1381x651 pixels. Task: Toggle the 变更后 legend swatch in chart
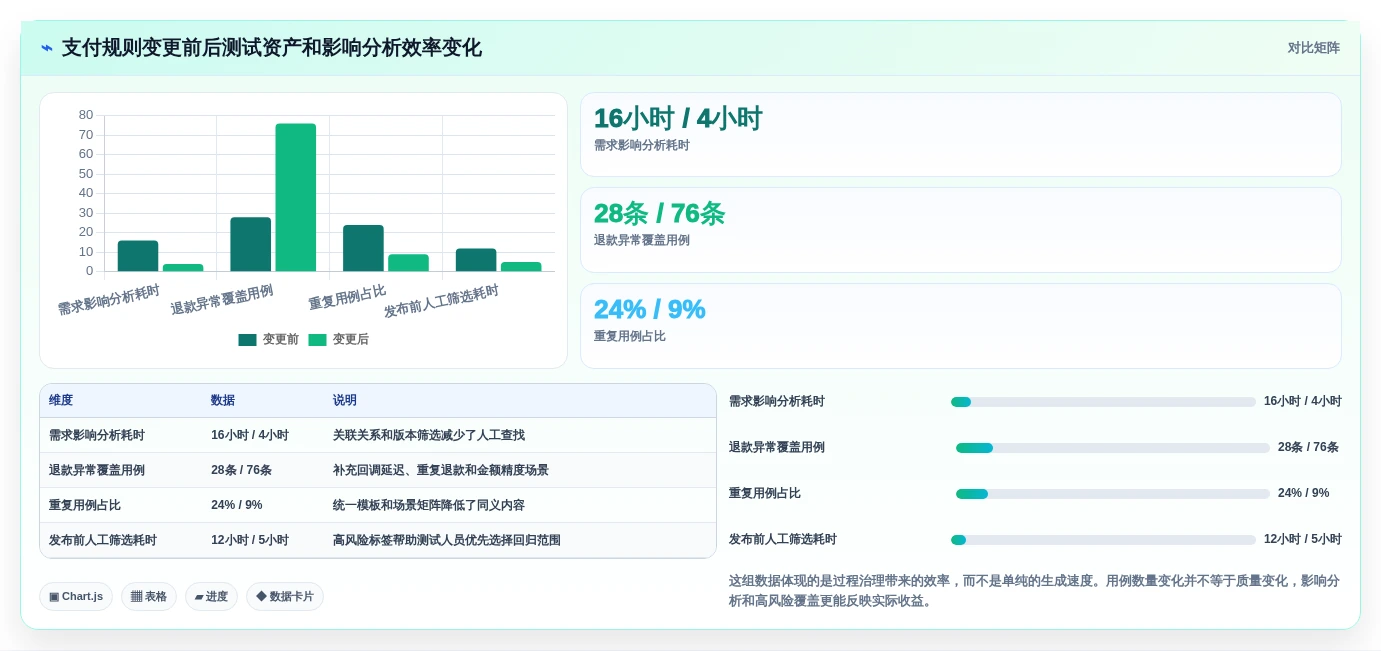317,340
